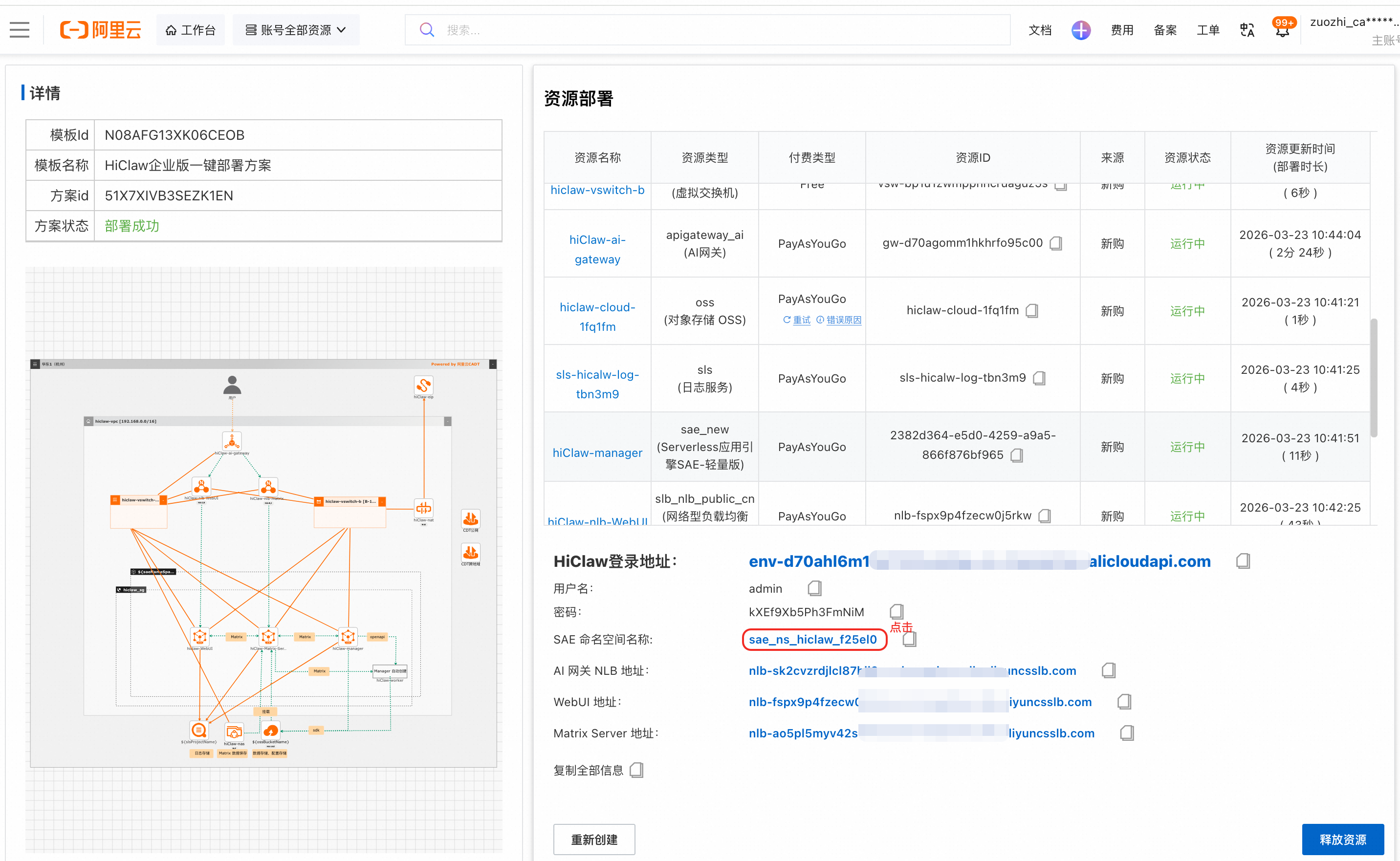
Task: Select the hiClaw-eip node in the diagram
Action: [x=423, y=386]
